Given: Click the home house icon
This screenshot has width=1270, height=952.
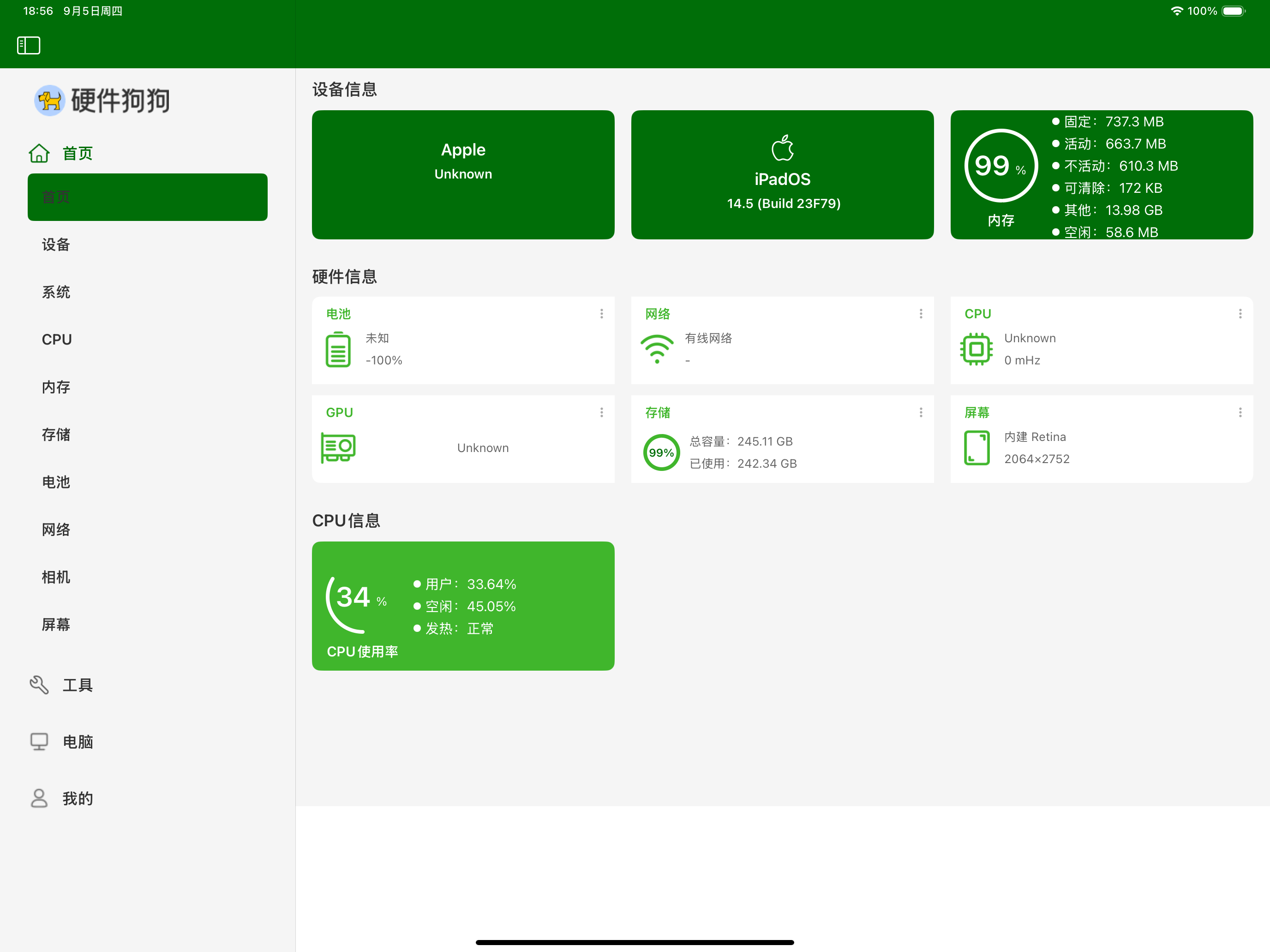Looking at the screenshot, I should [39, 153].
